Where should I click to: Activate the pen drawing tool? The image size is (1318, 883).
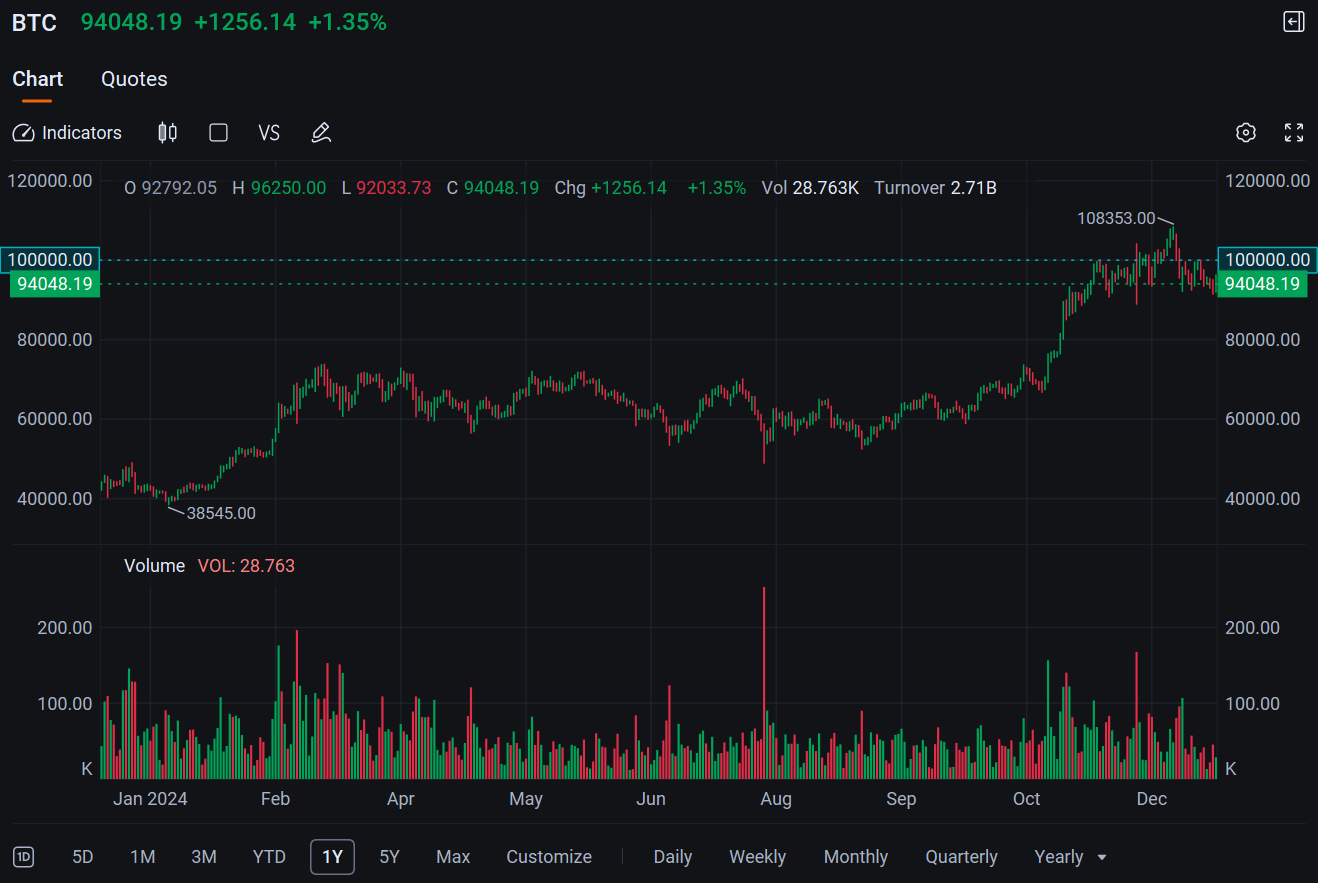coord(321,133)
